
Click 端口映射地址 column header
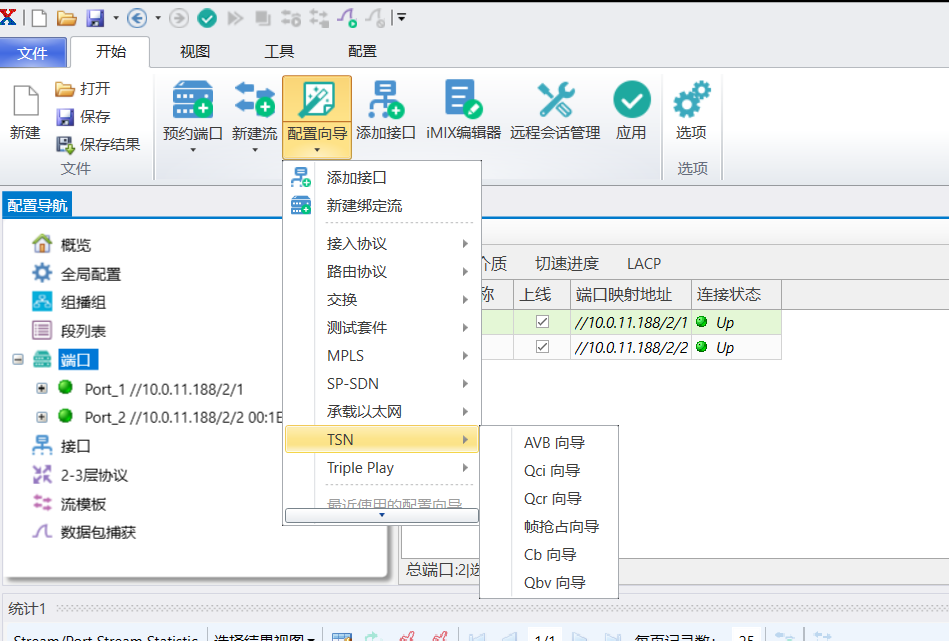[631, 294]
